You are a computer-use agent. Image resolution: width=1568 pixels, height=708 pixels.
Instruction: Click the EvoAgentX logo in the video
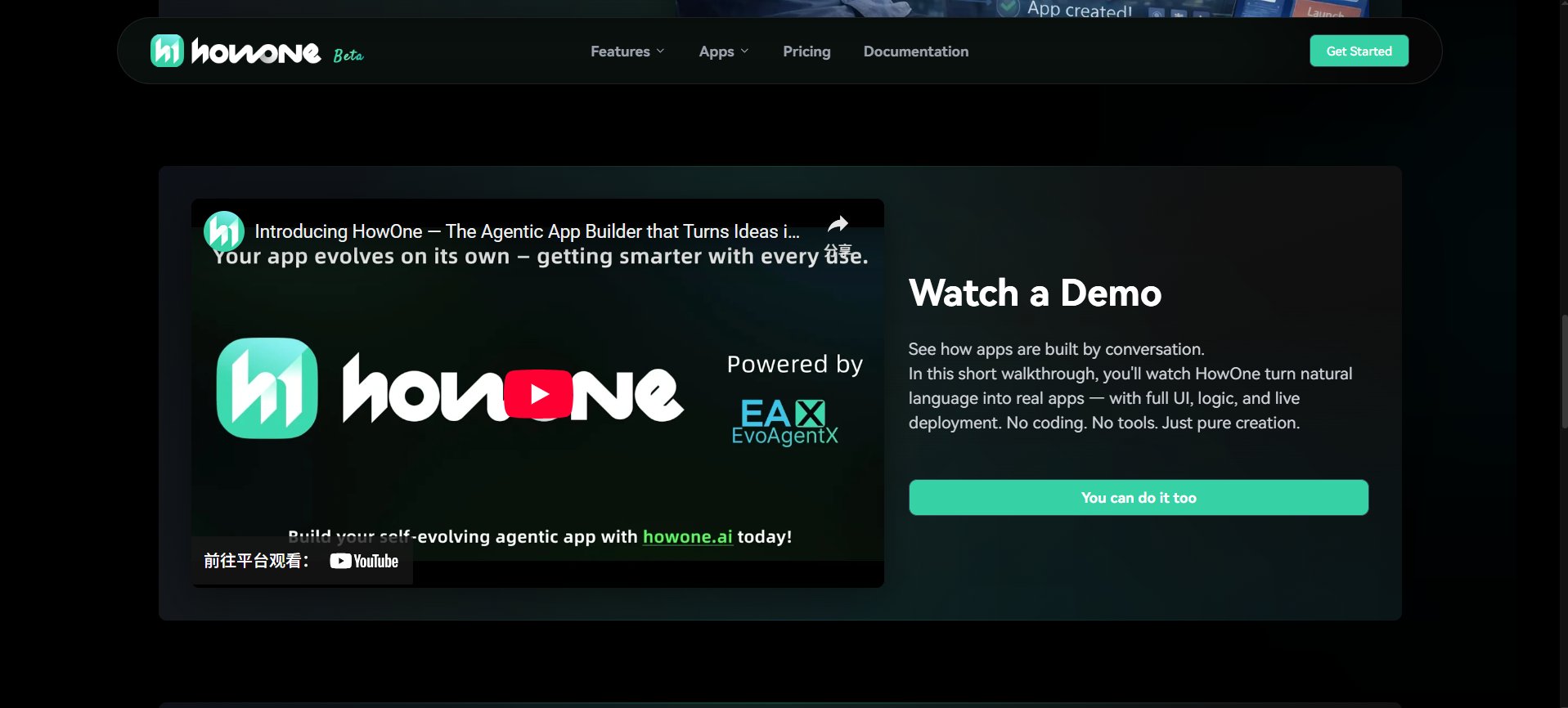784,422
